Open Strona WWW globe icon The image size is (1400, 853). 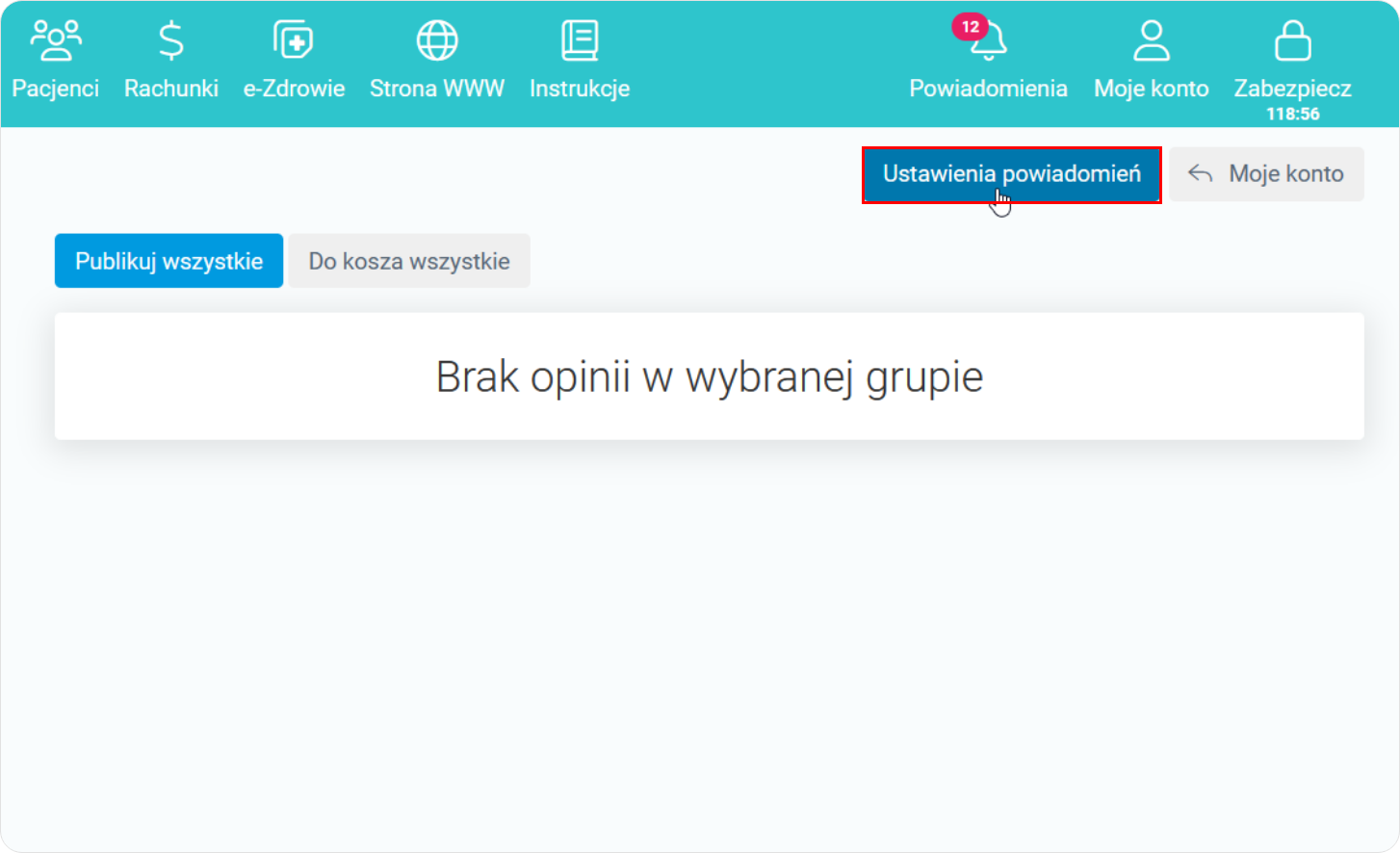click(437, 40)
